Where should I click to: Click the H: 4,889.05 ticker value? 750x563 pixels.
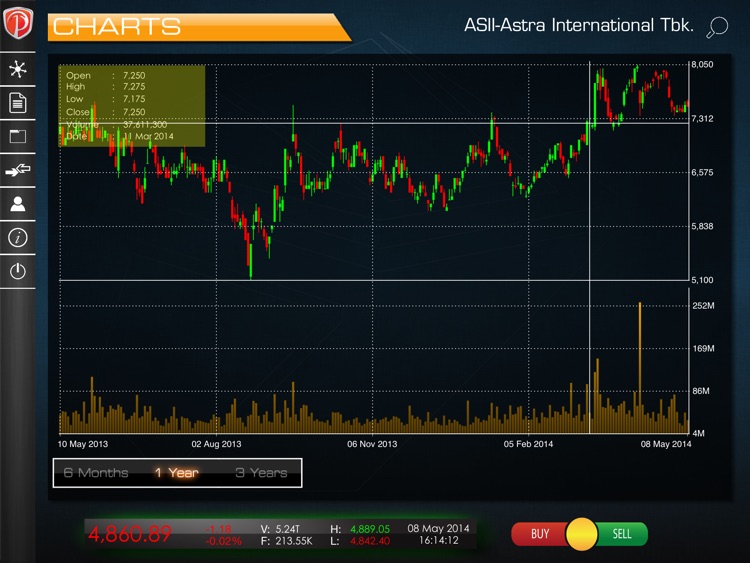360,529
